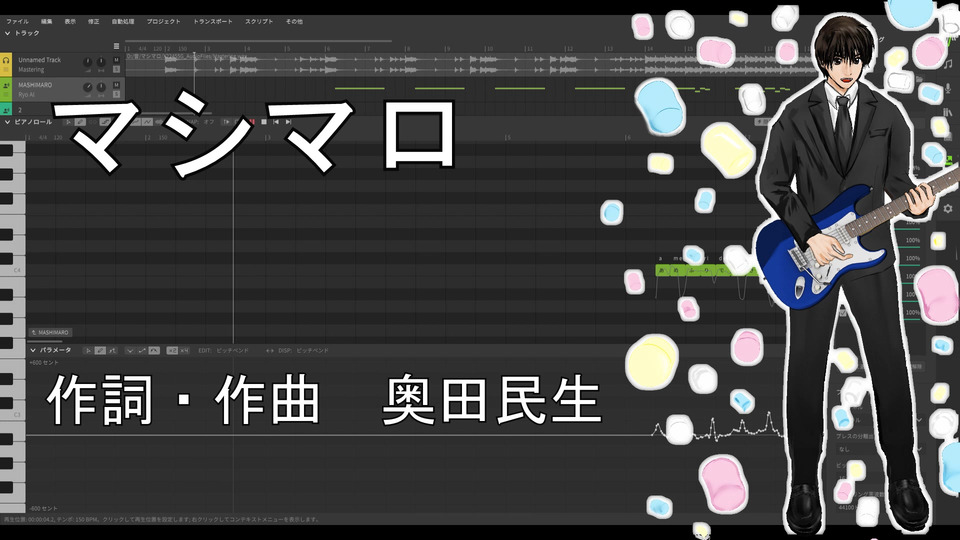
Task: Click the Ryo AI voice label
Action: click(26, 95)
